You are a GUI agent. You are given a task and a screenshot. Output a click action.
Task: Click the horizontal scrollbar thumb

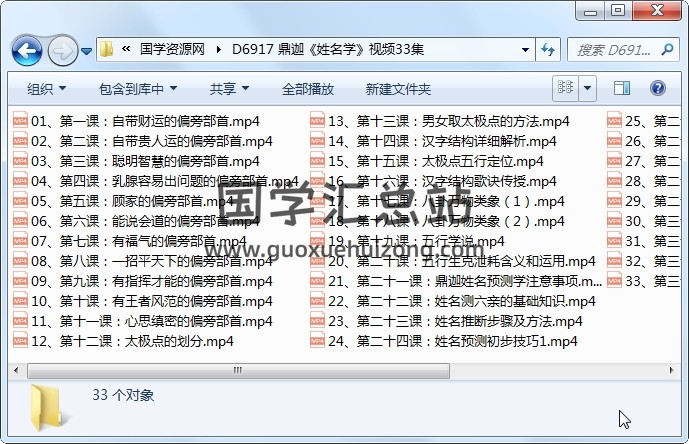click(238, 371)
